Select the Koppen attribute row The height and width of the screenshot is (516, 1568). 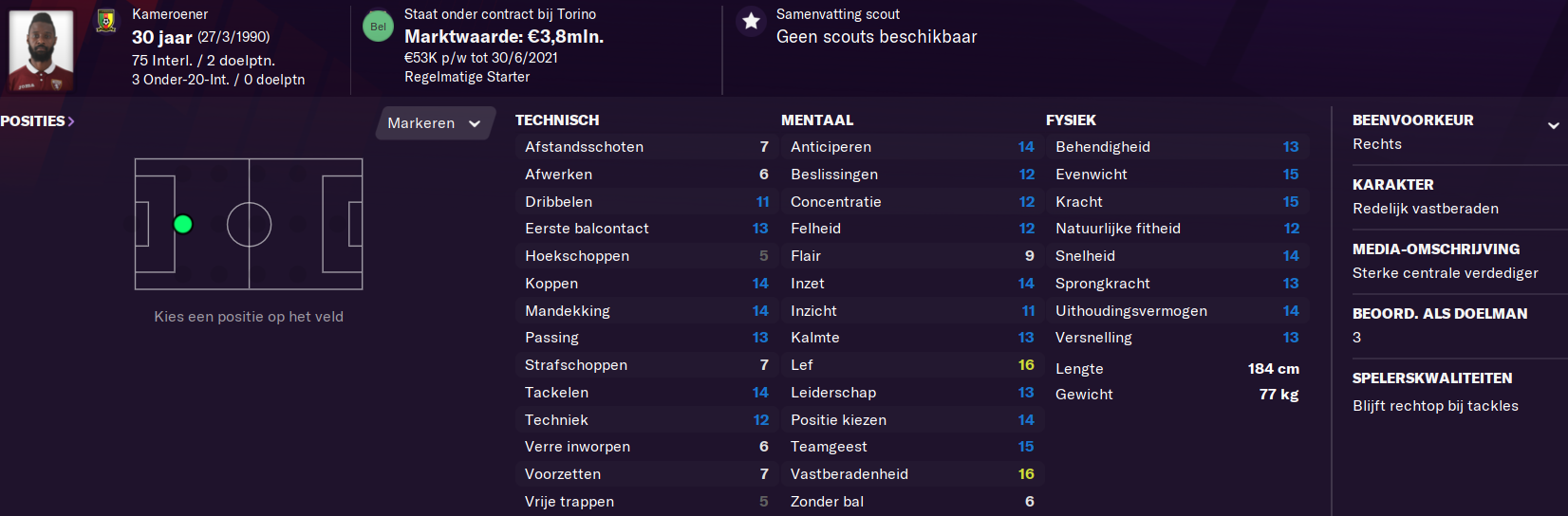click(x=646, y=284)
